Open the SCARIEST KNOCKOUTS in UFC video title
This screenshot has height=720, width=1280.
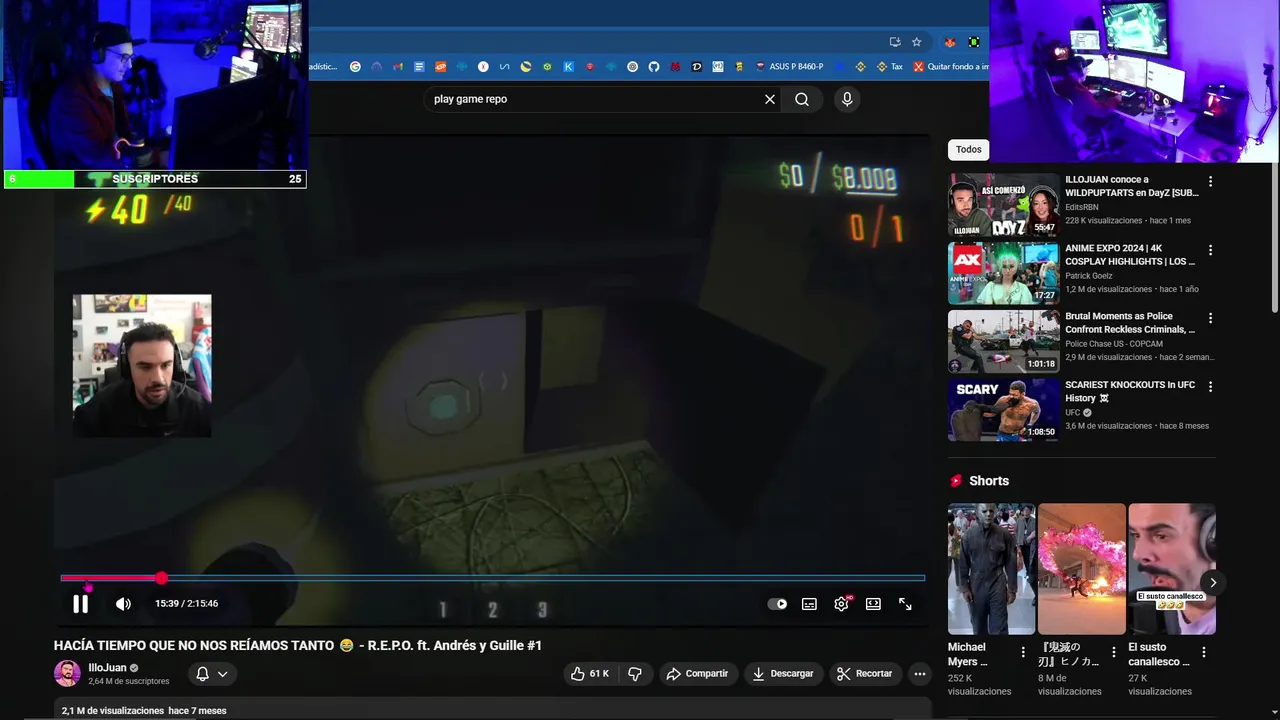[x=1130, y=391]
